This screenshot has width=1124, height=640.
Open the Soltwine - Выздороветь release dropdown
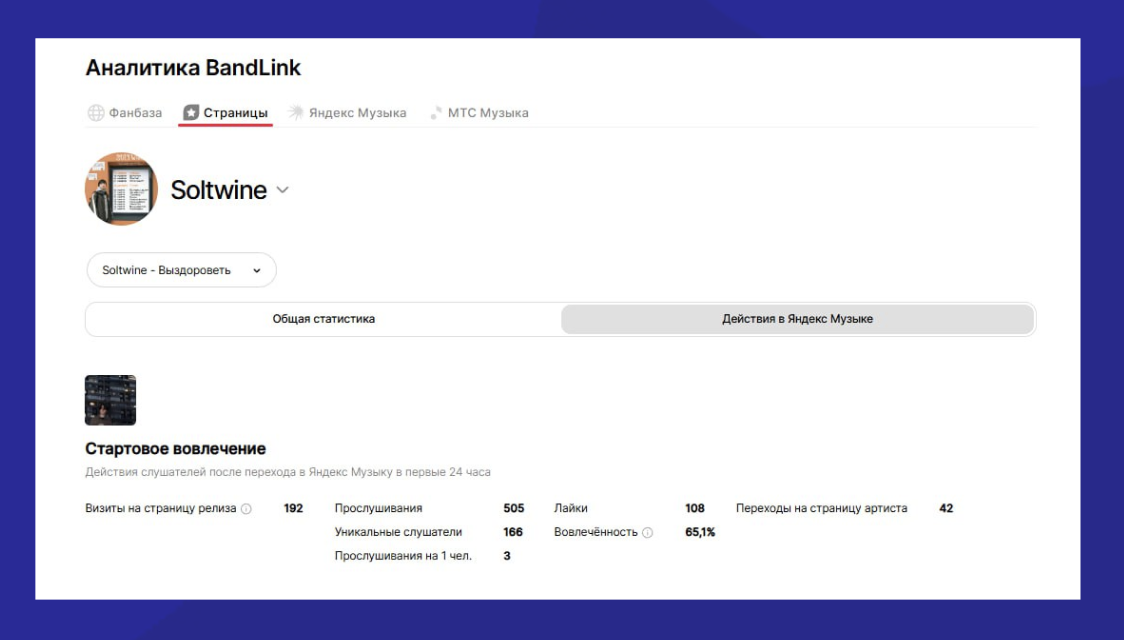(180, 270)
